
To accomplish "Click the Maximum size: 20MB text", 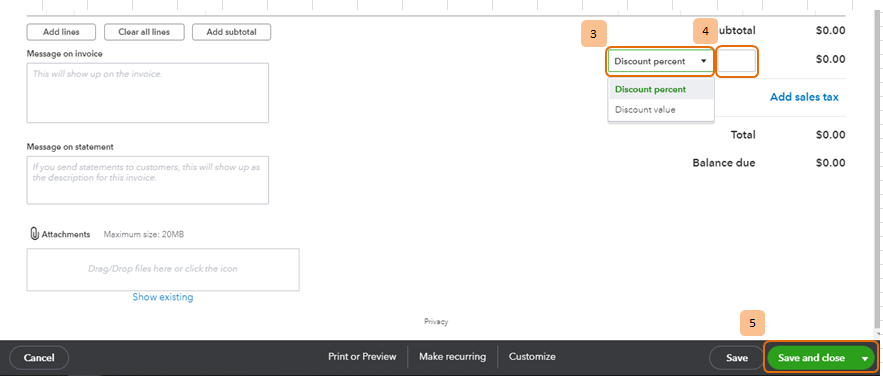I will [x=144, y=235].
